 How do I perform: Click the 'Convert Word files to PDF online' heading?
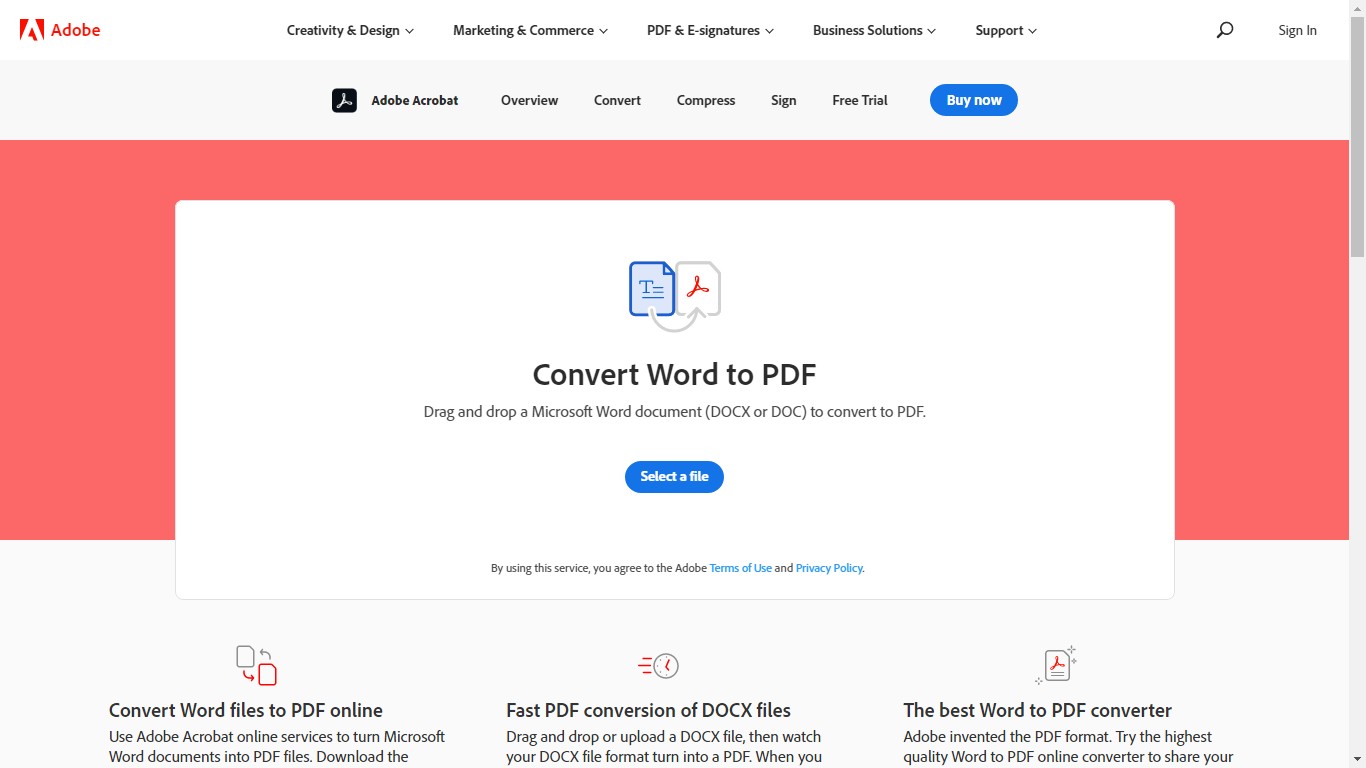[246, 710]
